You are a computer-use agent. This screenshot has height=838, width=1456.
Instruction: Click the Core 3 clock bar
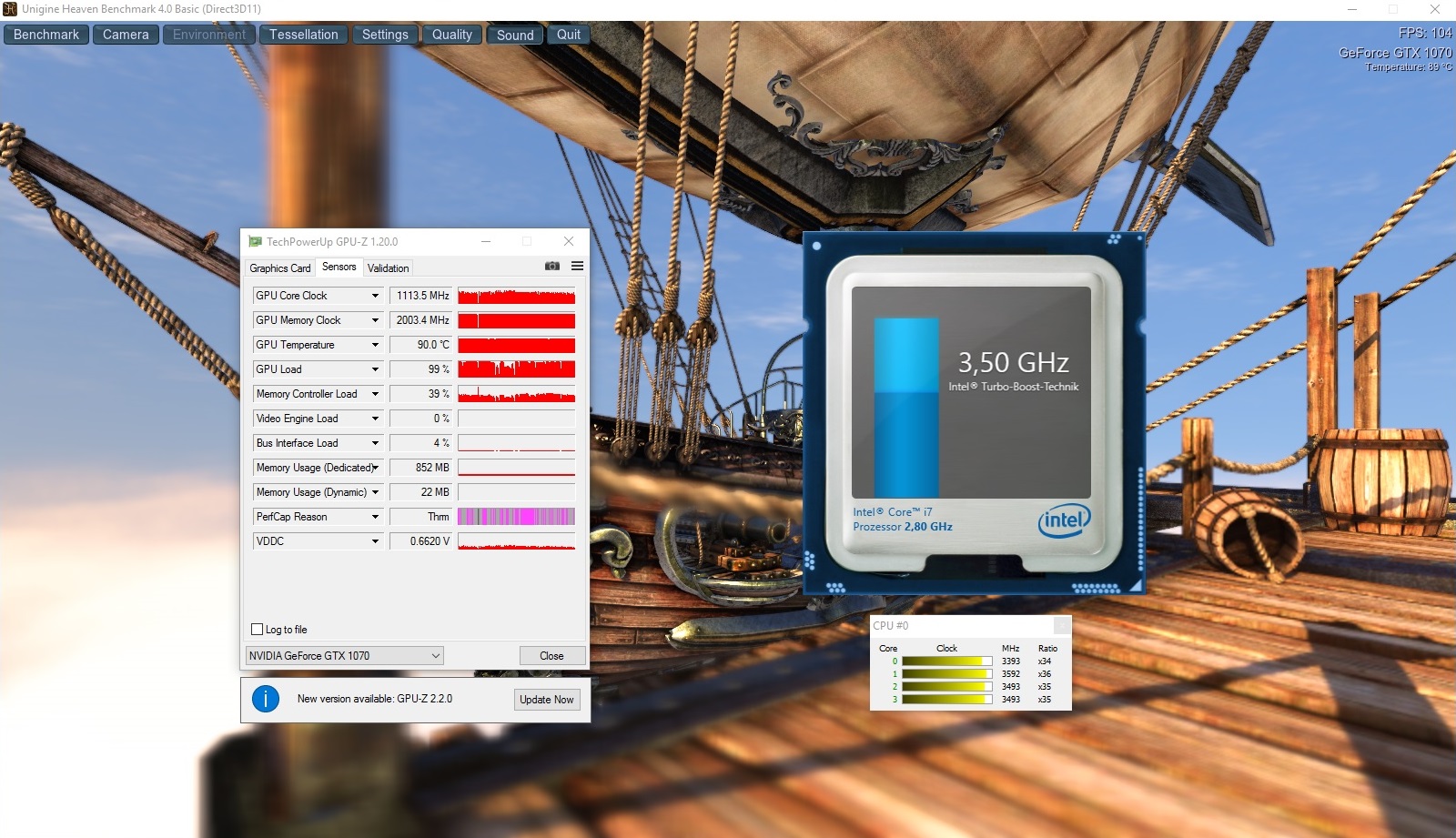(x=946, y=700)
